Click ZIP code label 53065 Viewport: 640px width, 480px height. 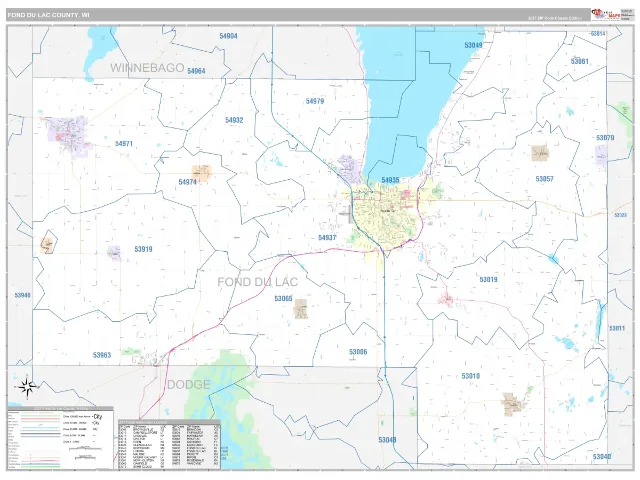pos(283,299)
